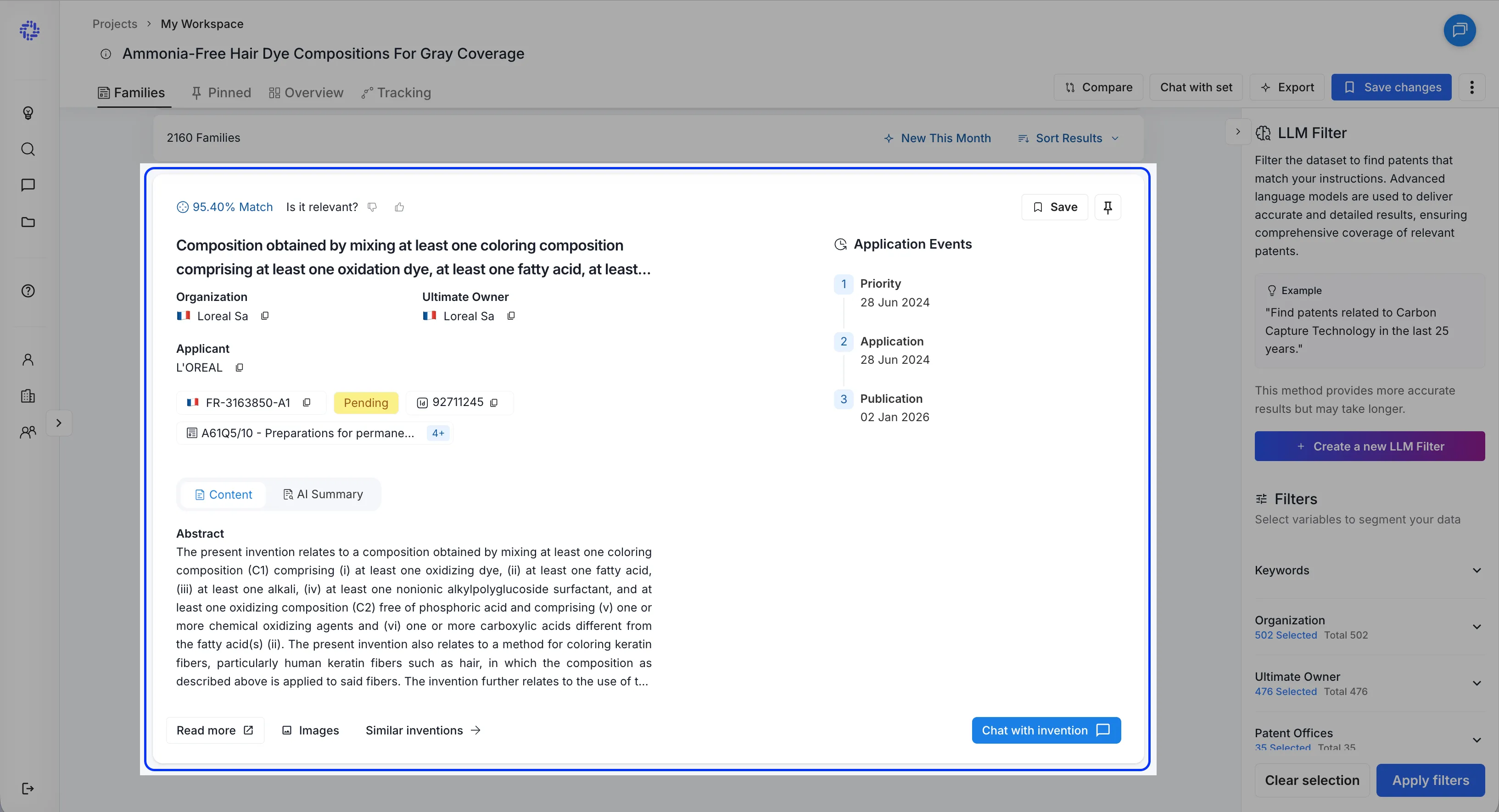Open the AI Summary tab

click(323, 495)
